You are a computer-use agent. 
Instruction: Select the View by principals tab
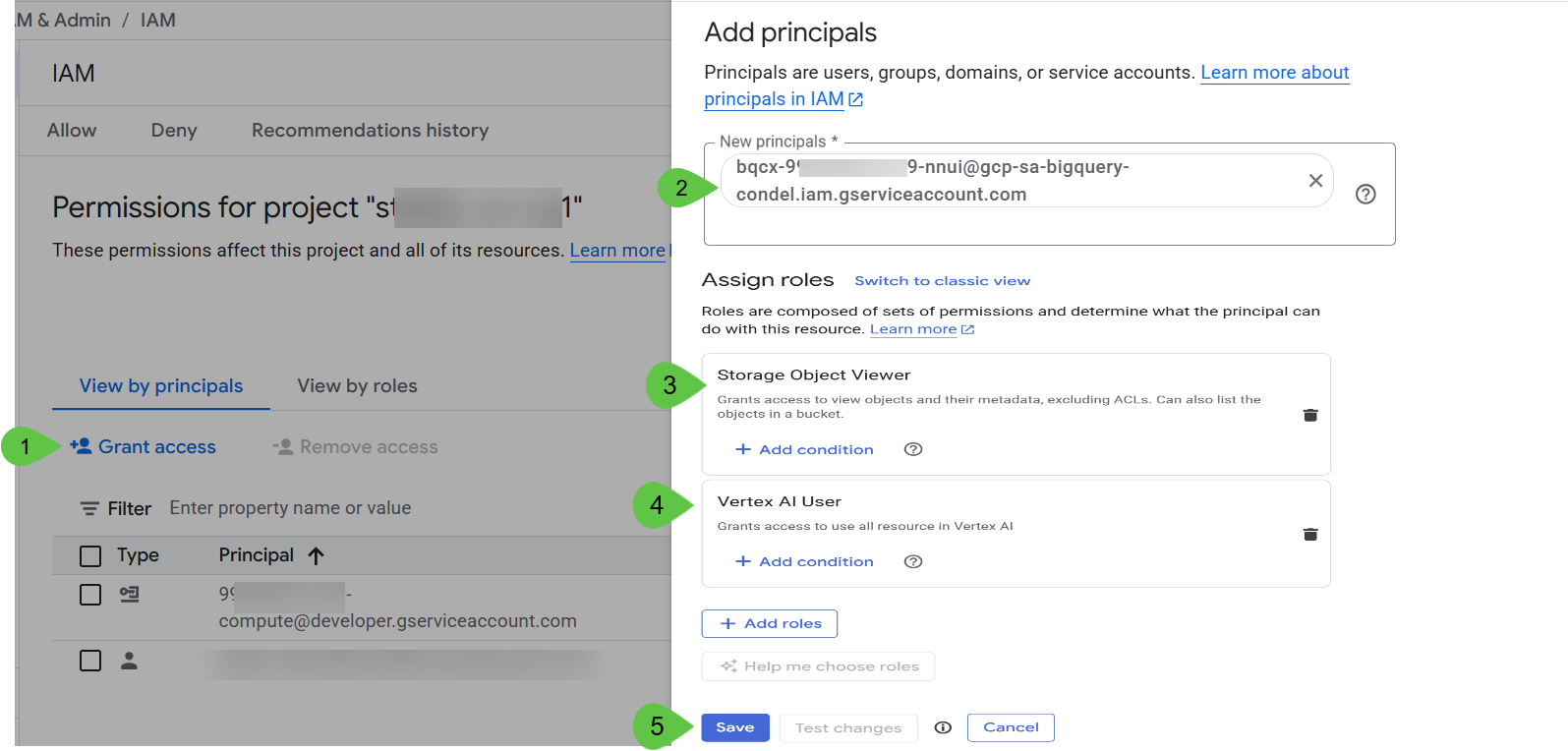(161, 386)
